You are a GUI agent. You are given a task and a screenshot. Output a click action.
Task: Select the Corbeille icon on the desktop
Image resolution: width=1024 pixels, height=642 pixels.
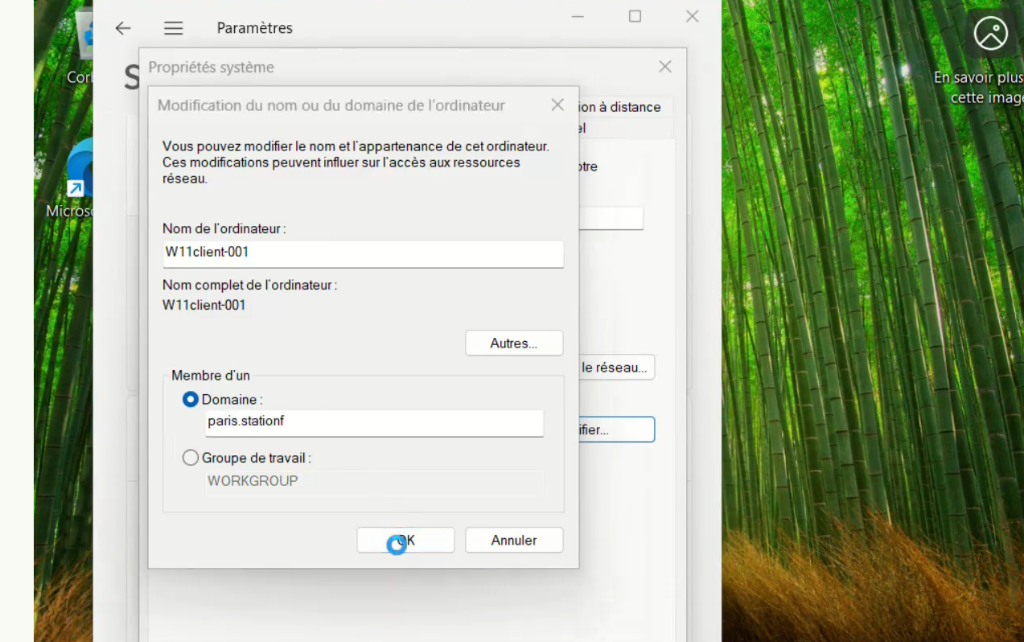(x=80, y=45)
